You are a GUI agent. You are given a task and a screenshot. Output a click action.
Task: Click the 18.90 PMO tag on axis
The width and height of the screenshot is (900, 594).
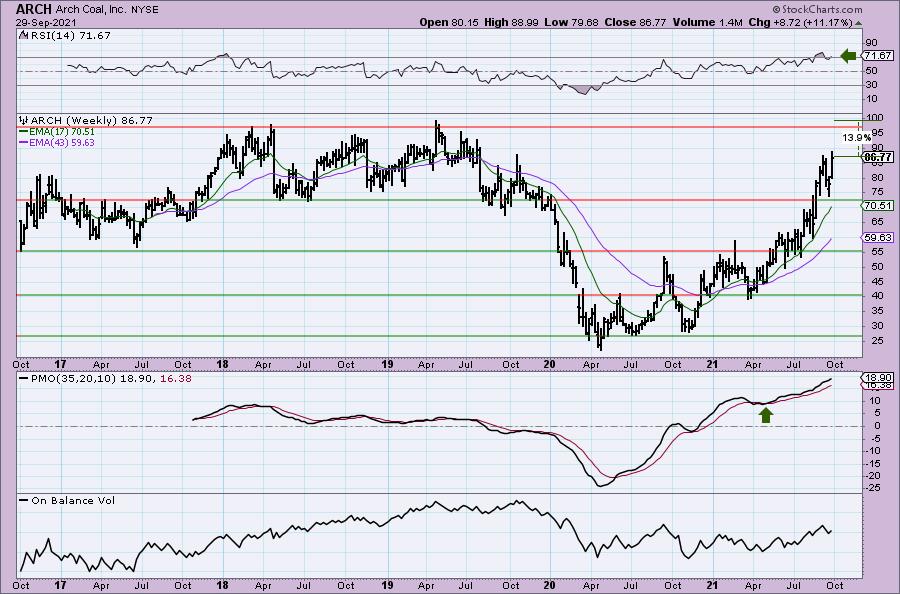coord(878,378)
